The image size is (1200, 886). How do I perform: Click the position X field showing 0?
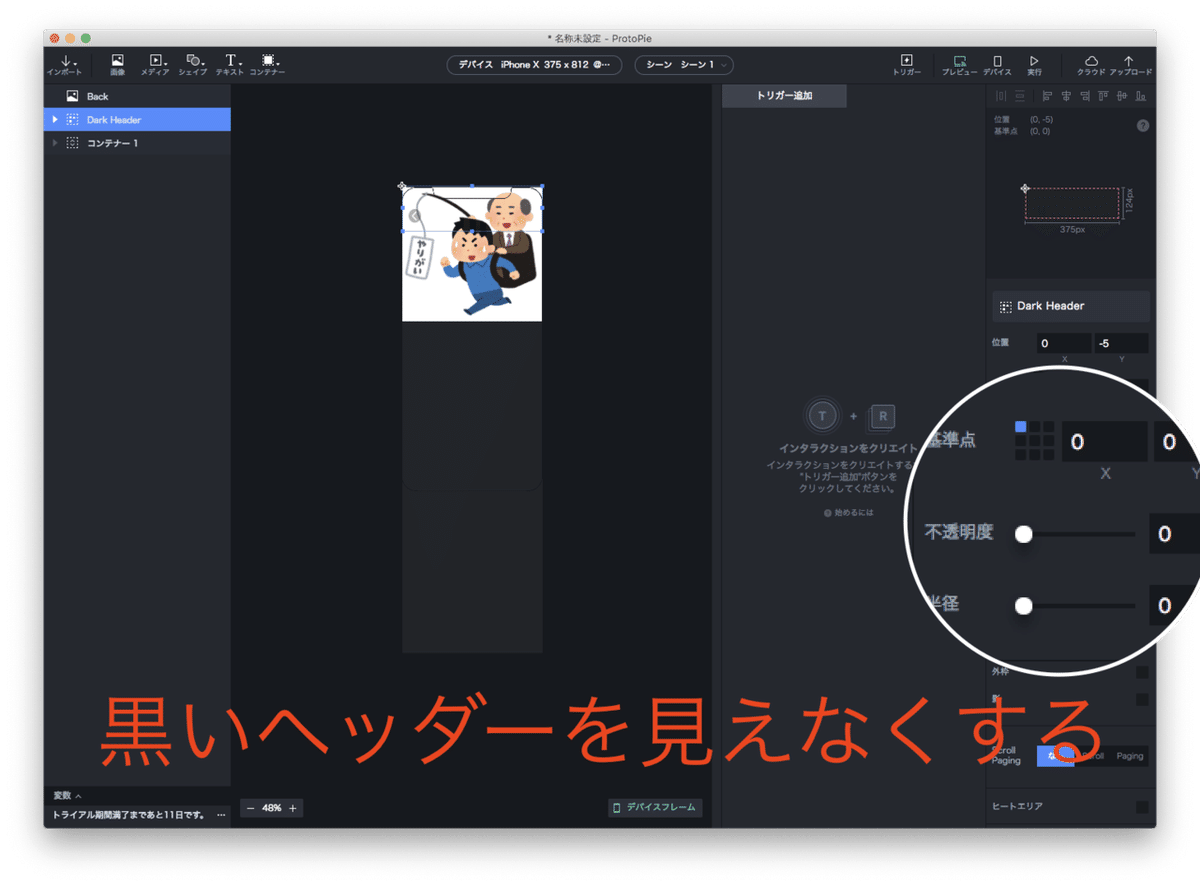pos(1063,343)
